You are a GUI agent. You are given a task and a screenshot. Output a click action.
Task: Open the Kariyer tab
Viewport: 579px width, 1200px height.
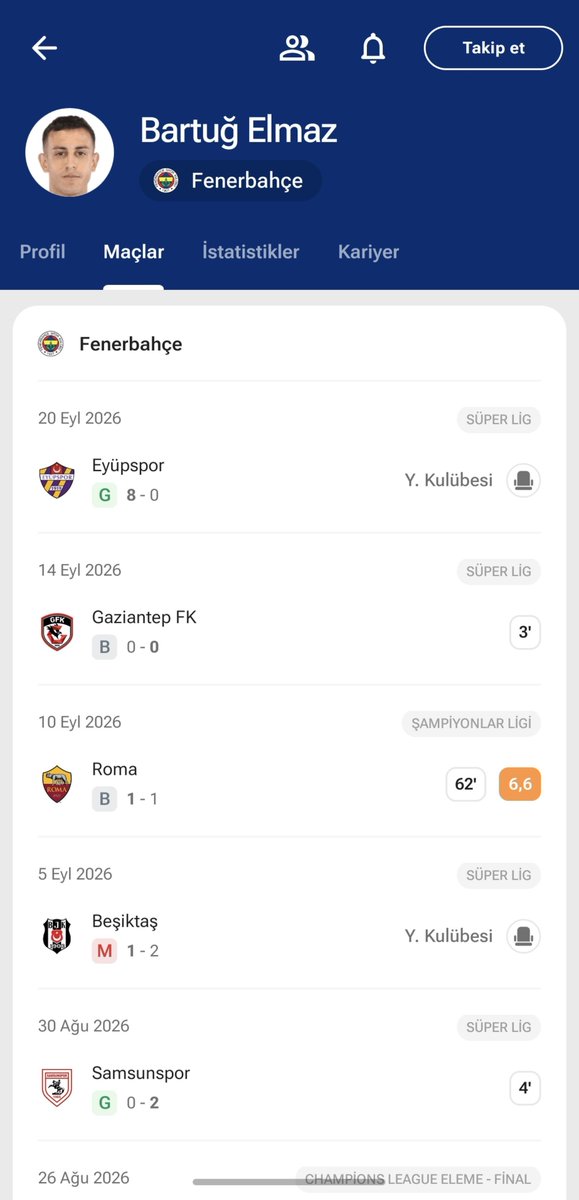coord(369,252)
